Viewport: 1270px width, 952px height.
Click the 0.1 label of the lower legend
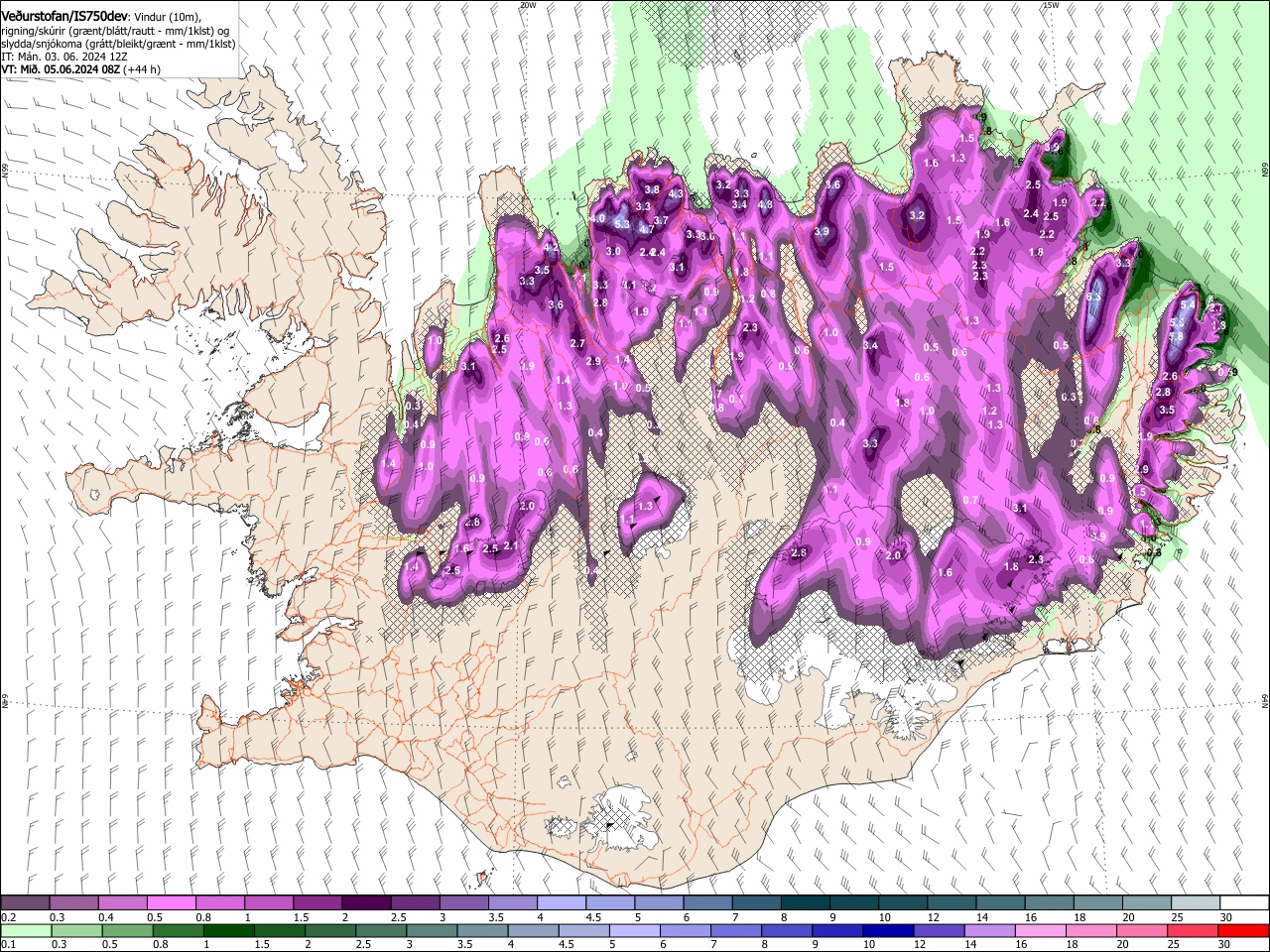coord(10,945)
